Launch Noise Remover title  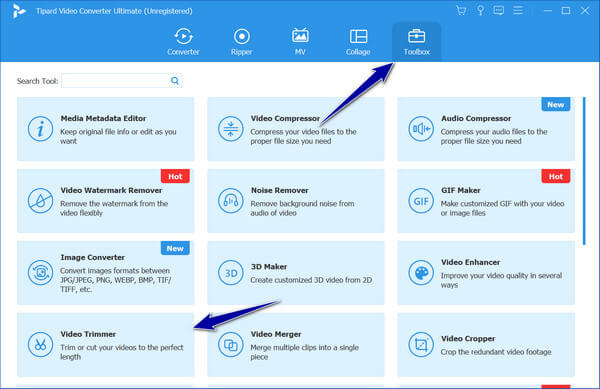pos(279,190)
